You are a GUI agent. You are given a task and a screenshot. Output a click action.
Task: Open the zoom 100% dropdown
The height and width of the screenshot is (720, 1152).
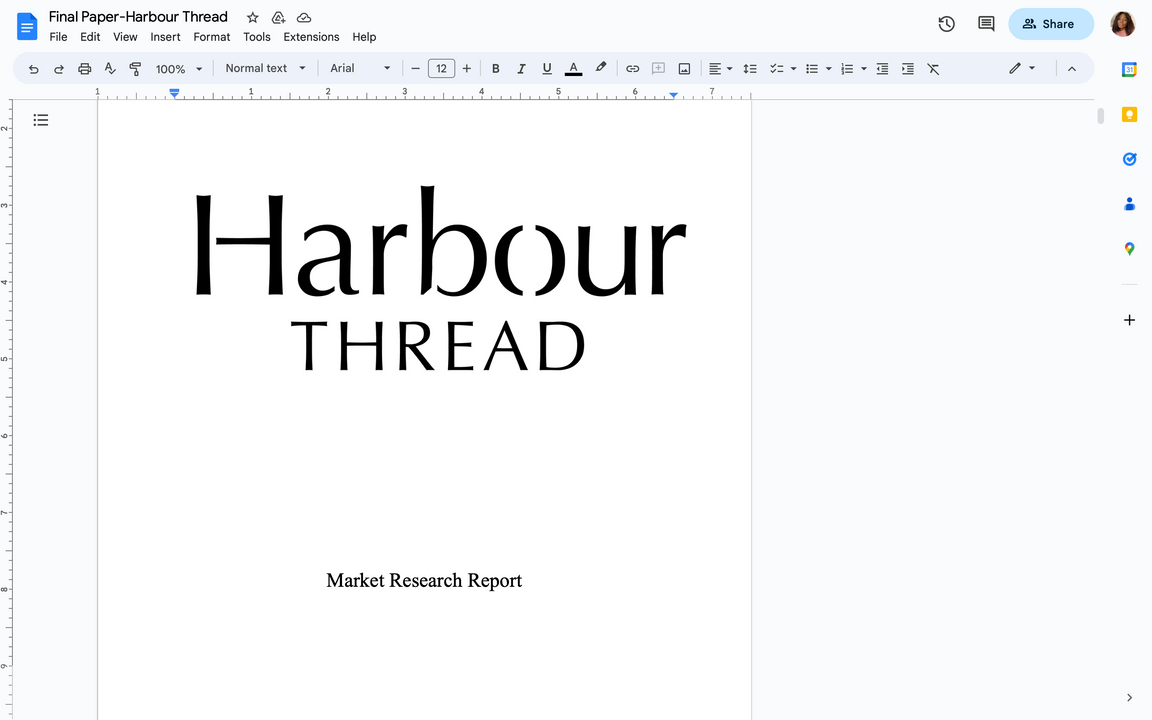coord(179,69)
